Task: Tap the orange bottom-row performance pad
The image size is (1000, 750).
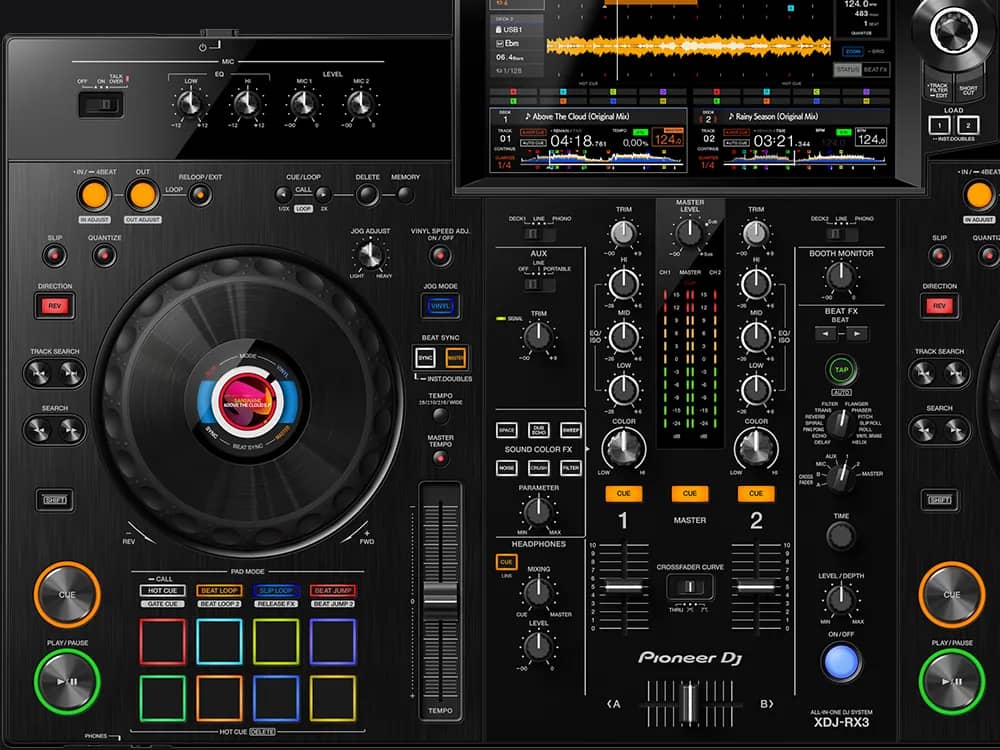Action: click(219, 698)
